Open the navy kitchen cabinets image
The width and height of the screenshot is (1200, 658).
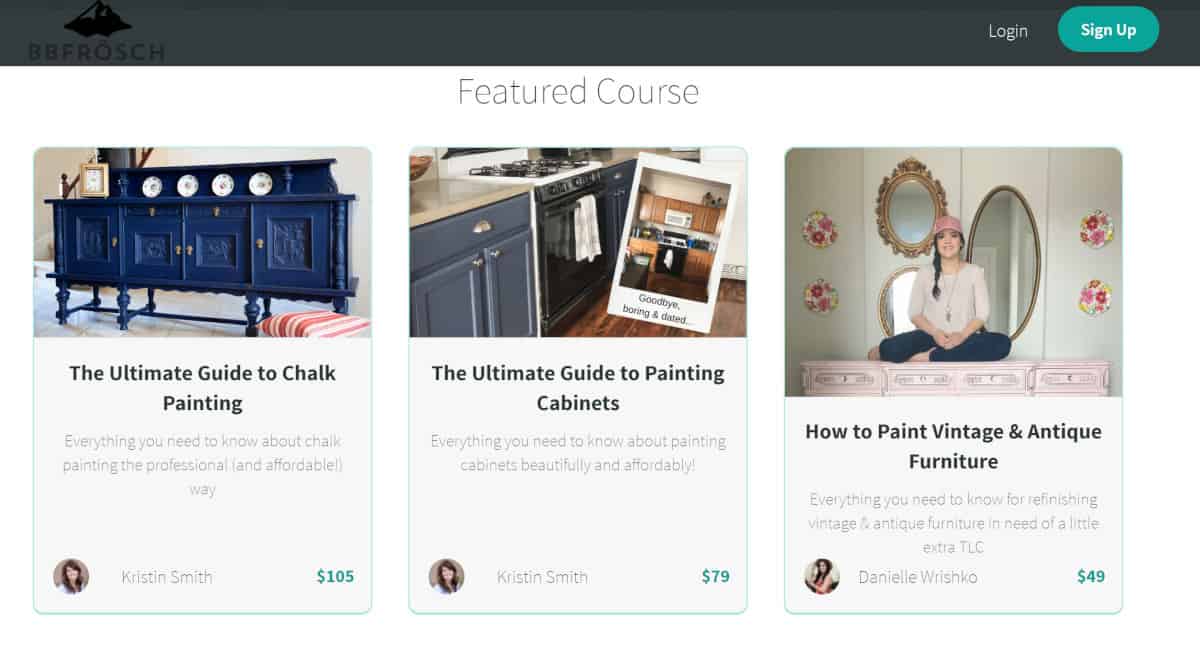point(578,242)
